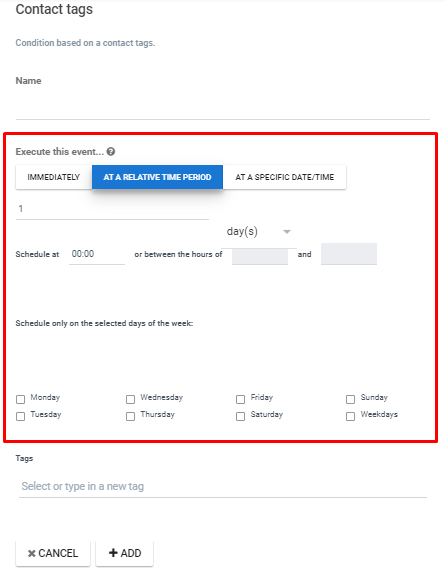Enable the Tuesday checkbox
The width and height of the screenshot is (445, 577).
click(x=21, y=416)
